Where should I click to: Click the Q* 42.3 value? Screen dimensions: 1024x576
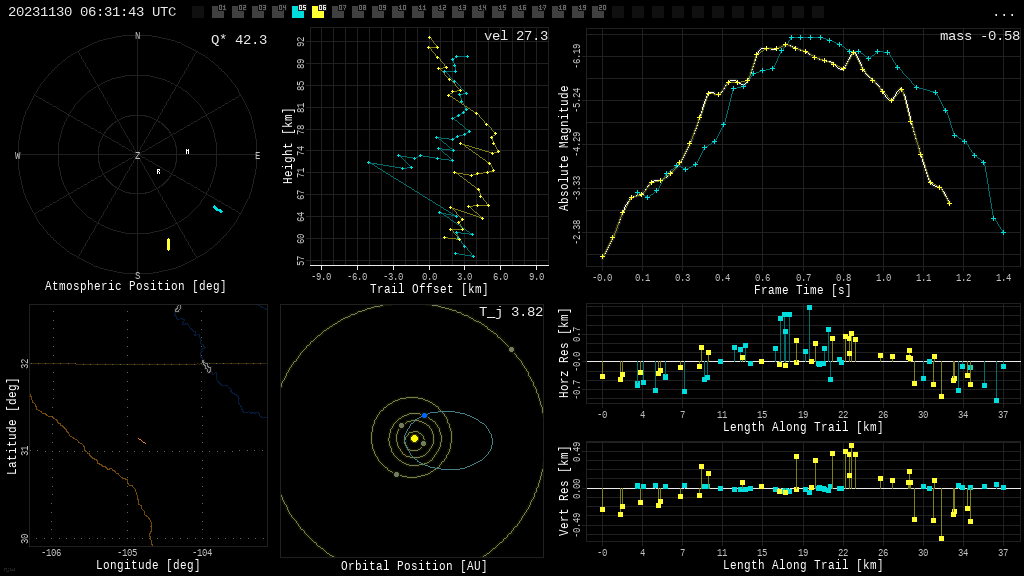(x=239, y=40)
